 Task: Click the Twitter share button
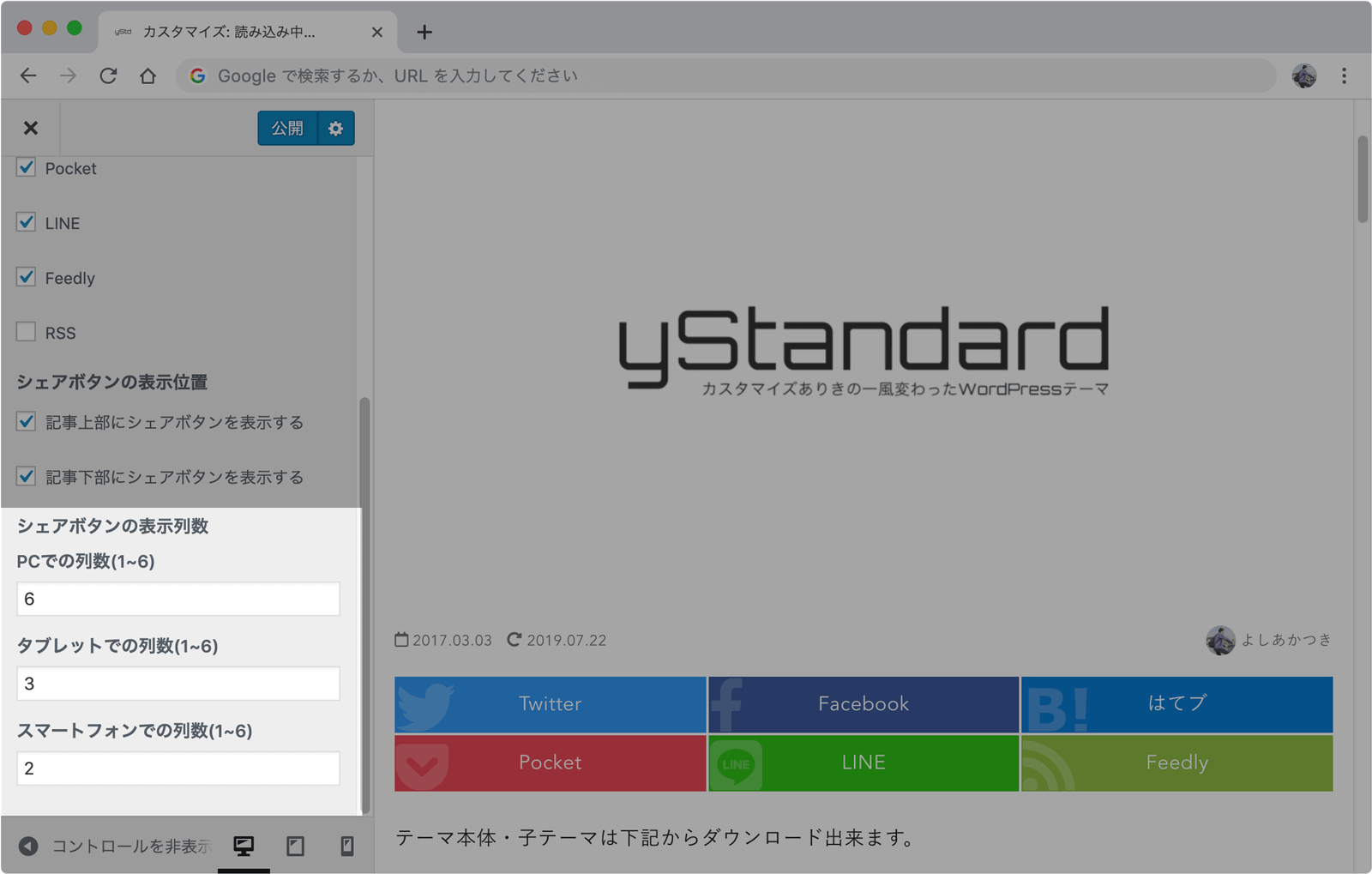click(551, 704)
